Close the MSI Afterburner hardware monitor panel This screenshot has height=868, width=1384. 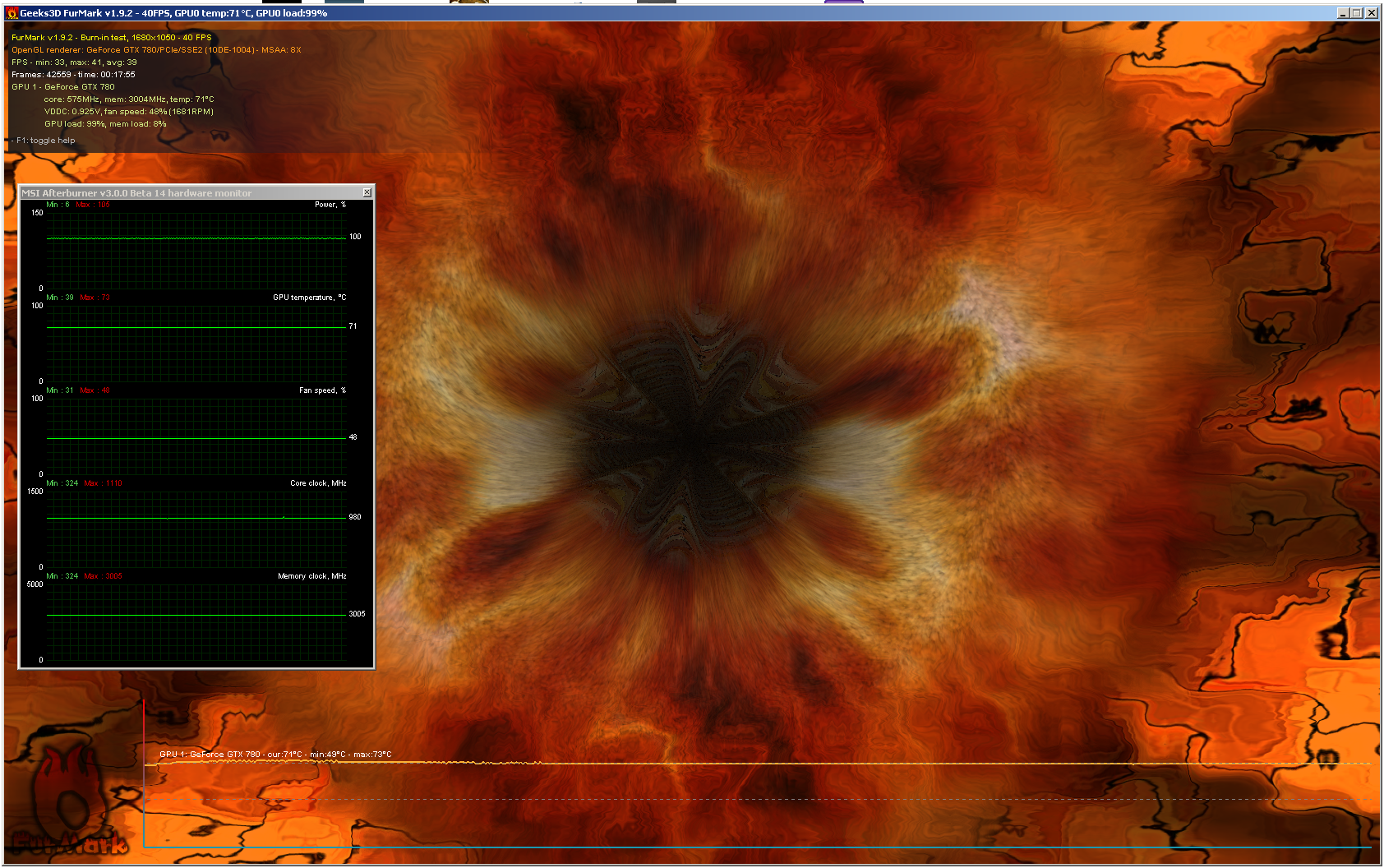[x=367, y=192]
